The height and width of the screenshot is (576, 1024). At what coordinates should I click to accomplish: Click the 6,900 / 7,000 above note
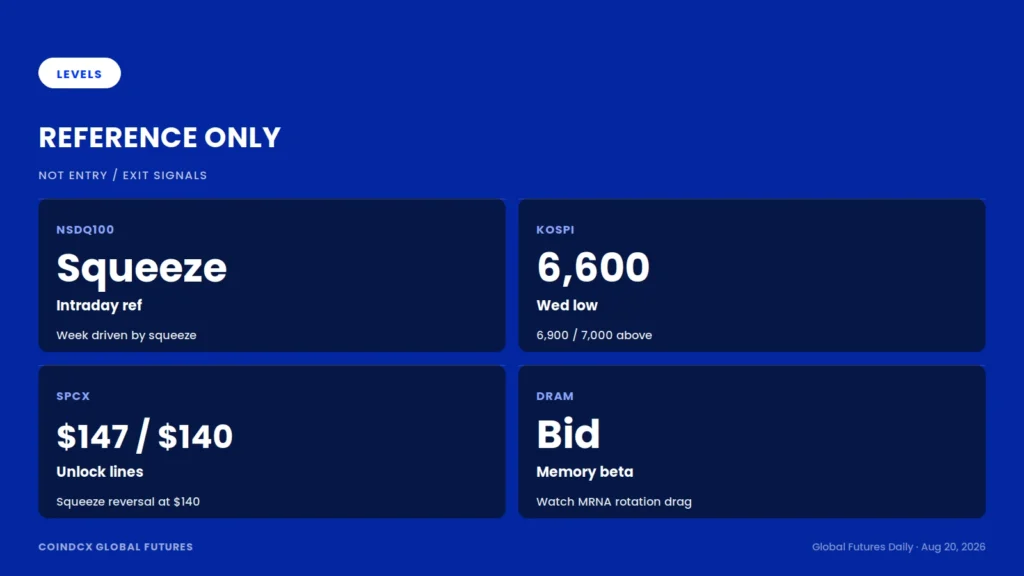click(x=594, y=335)
